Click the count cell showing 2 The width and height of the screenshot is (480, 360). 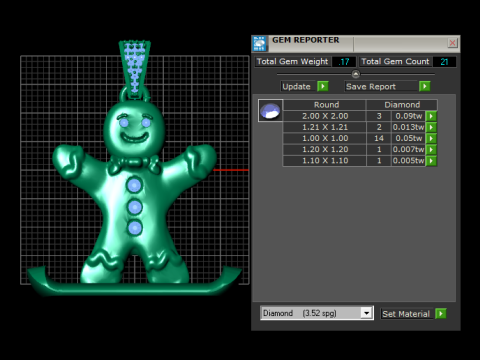pyautogui.click(x=379, y=127)
